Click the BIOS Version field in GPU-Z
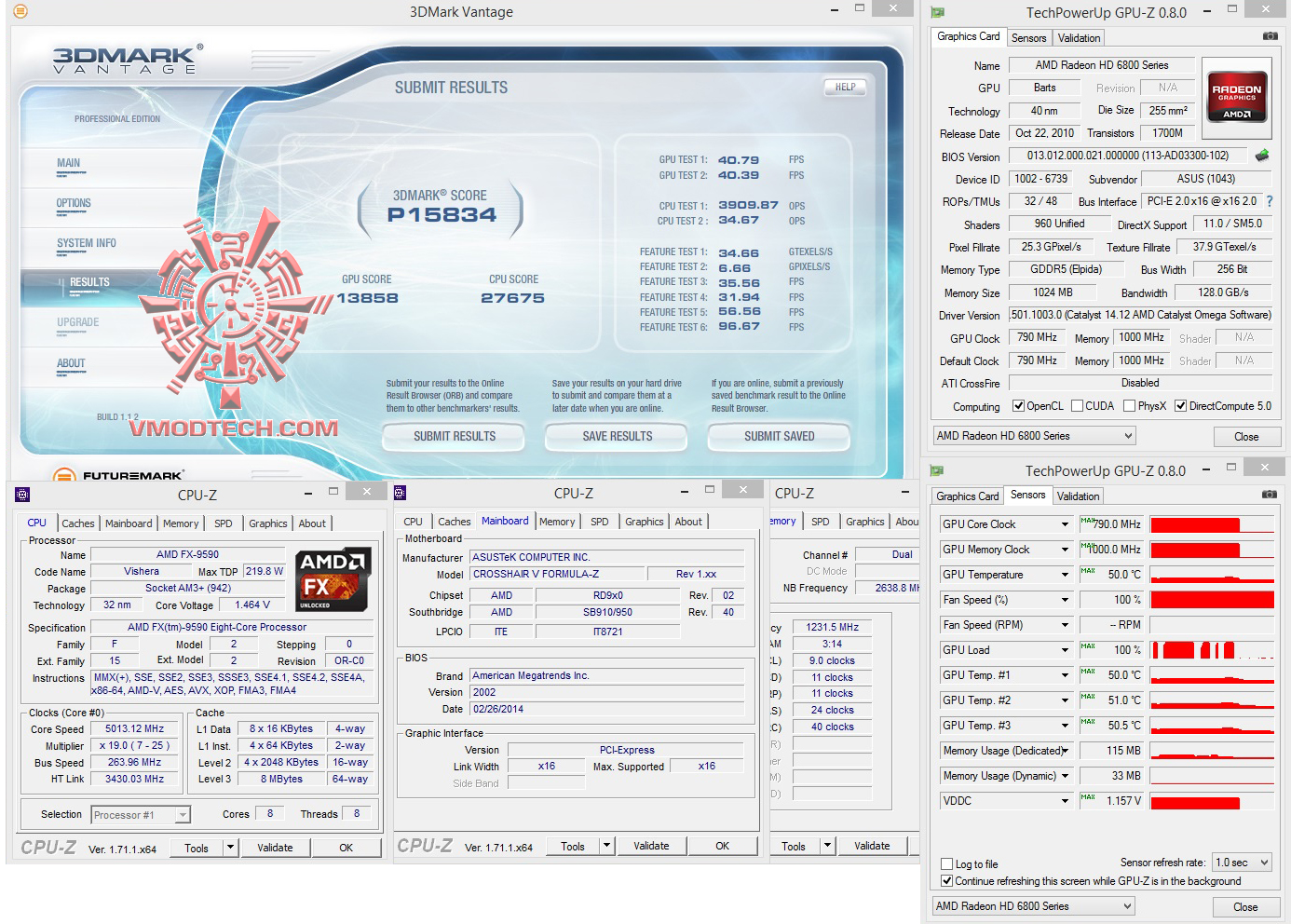The image size is (1291, 924). click(1128, 156)
